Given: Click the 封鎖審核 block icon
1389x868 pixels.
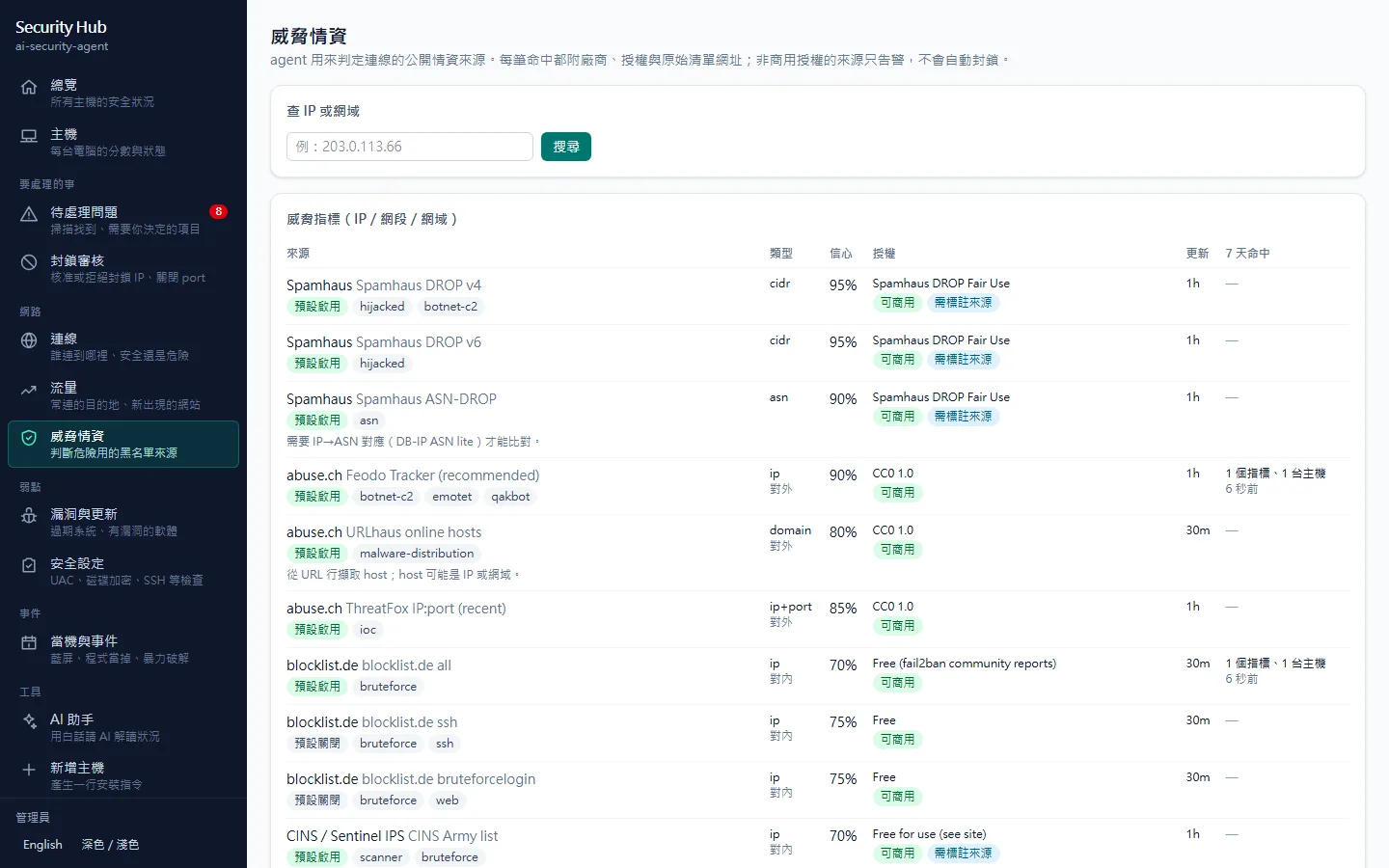Looking at the screenshot, I should point(29,262).
